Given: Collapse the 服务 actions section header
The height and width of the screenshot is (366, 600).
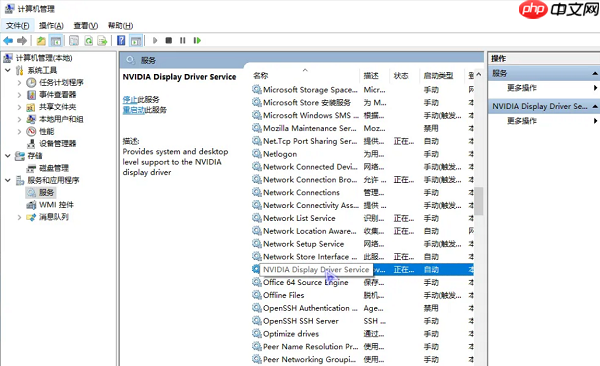Looking at the screenshot, I should (594, 74).
